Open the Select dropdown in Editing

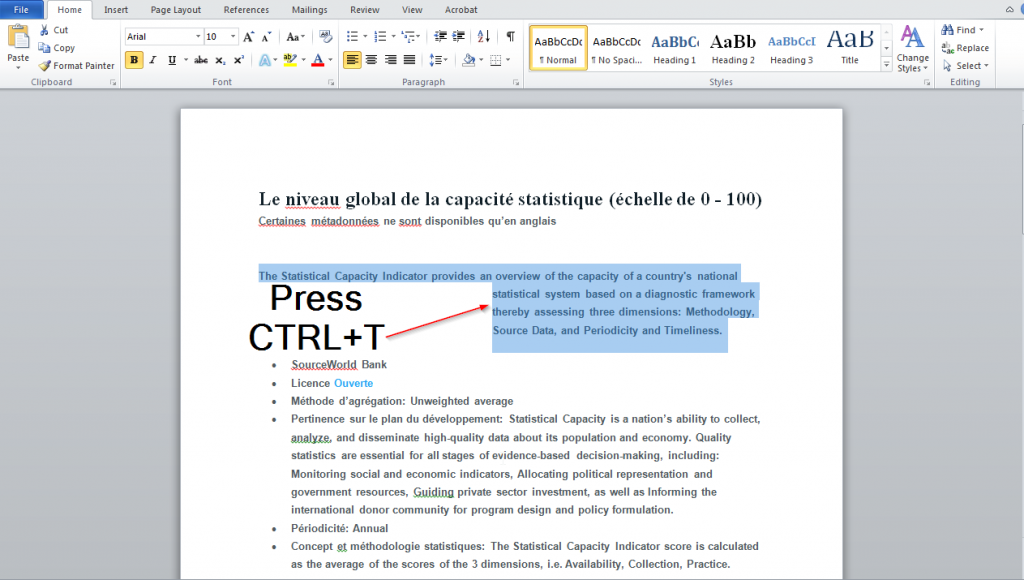[966, 65]
